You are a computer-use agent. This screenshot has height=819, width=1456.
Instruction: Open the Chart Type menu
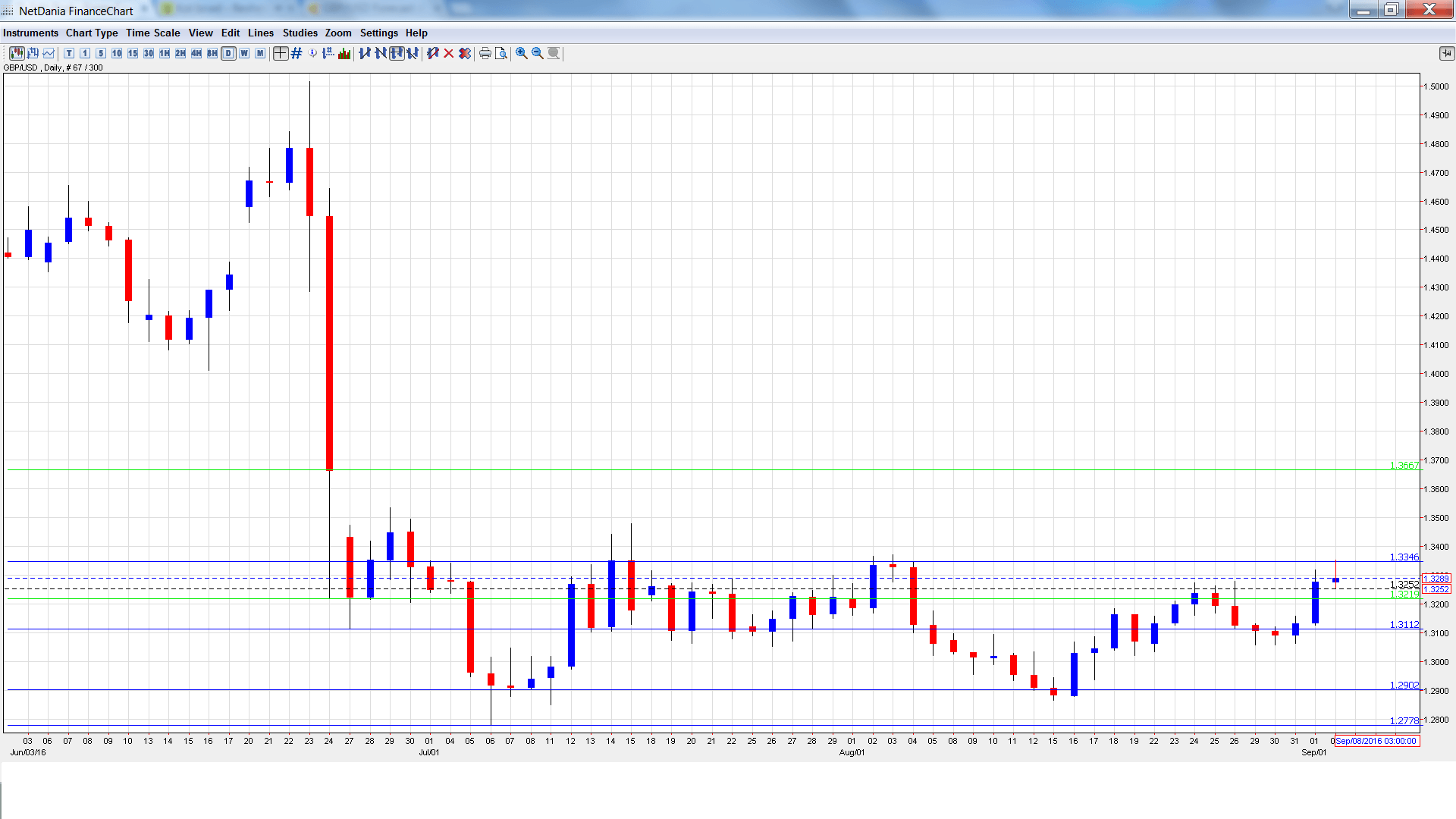click(x=92, y=33)
